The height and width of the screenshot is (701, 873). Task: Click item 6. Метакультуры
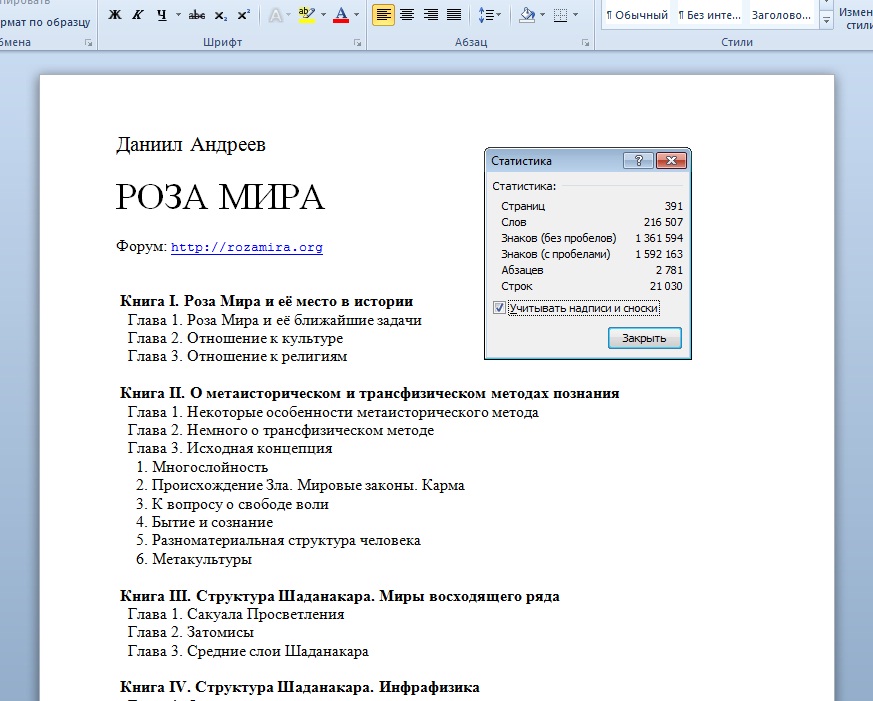point(194,559)
